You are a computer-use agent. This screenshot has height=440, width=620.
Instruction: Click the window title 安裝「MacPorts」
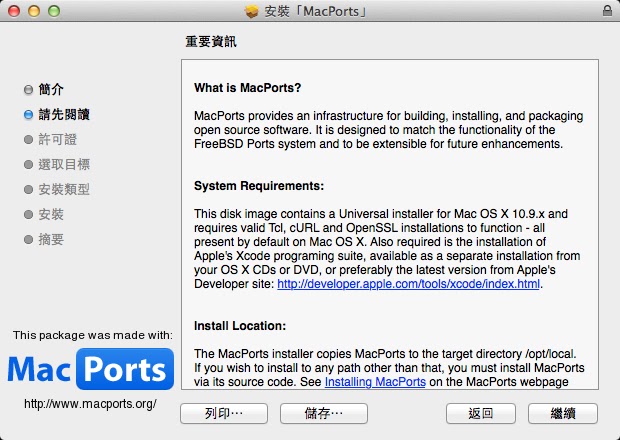[x=316, y=11]
